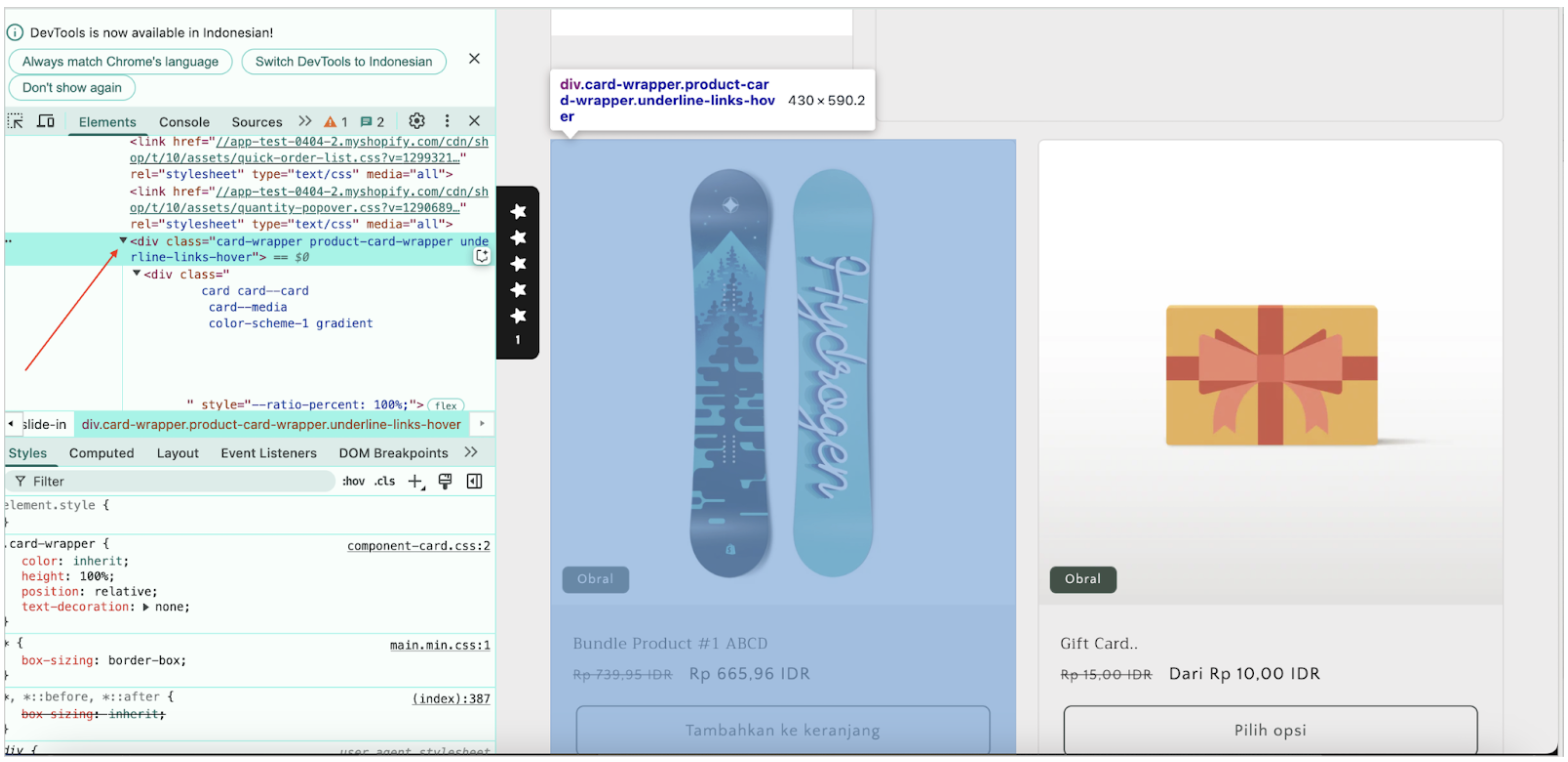Screen dimensions: 1568x762
Task: Click the AI assistance icon on selected node
Action: [482, 257]
